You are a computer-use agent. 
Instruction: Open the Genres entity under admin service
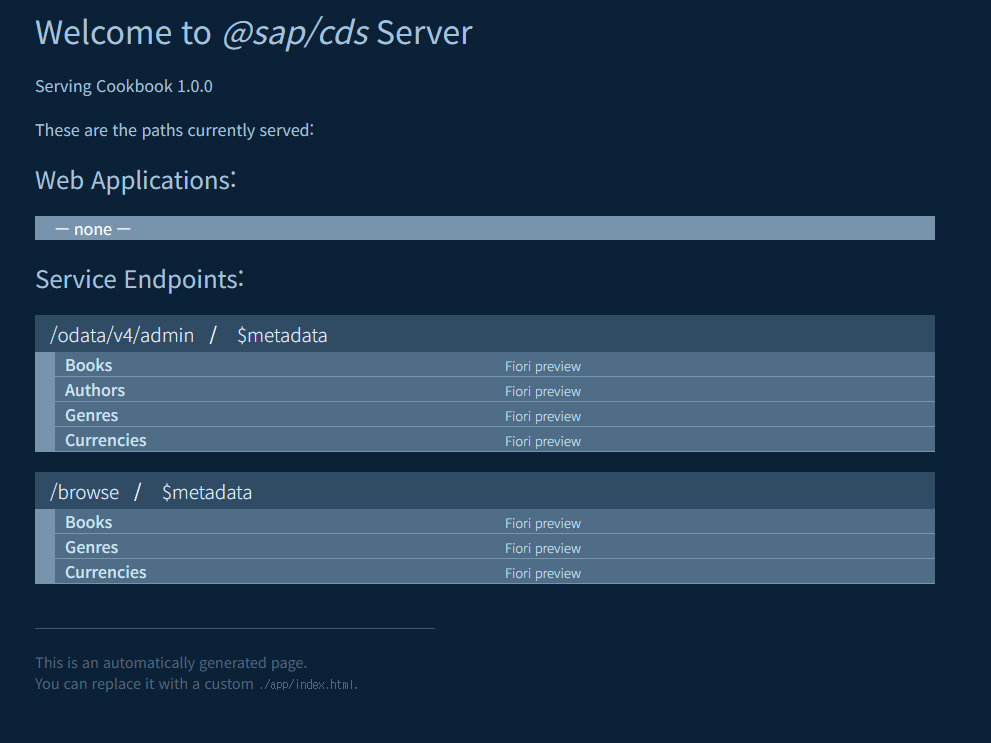pyautogui.click(x=92, y=415)
